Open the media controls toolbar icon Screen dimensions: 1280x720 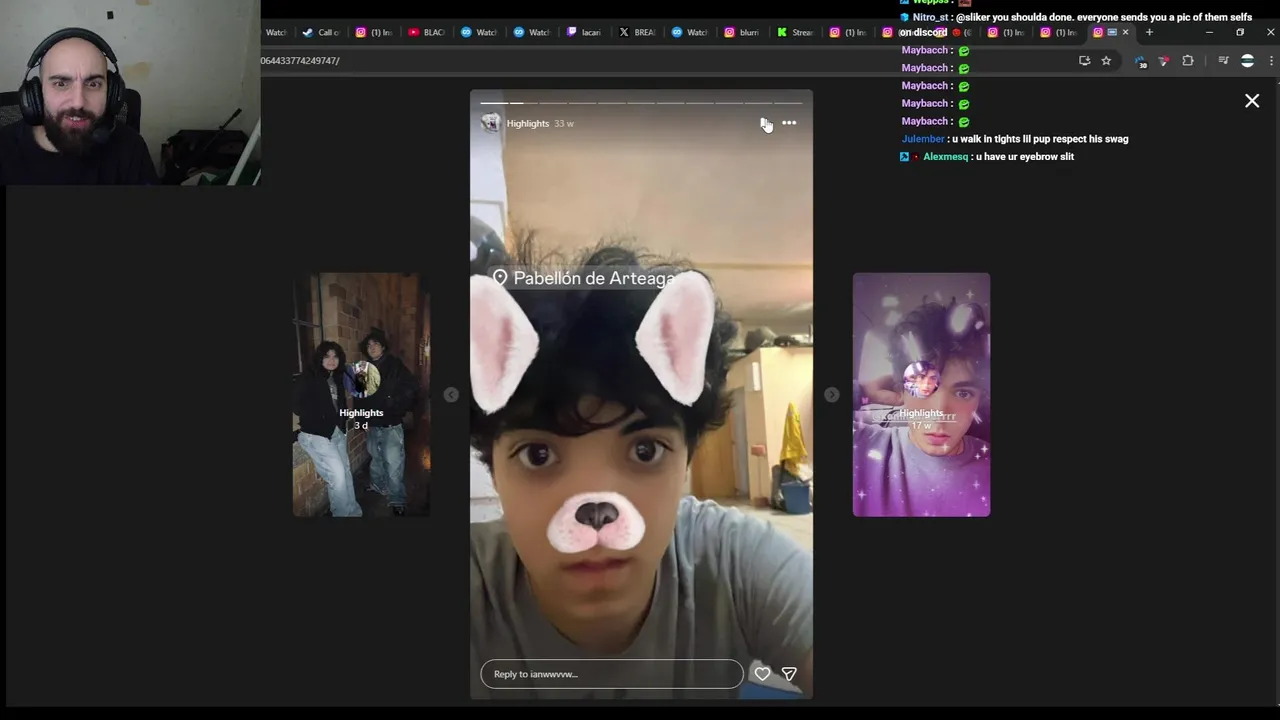click(1223, 61)
